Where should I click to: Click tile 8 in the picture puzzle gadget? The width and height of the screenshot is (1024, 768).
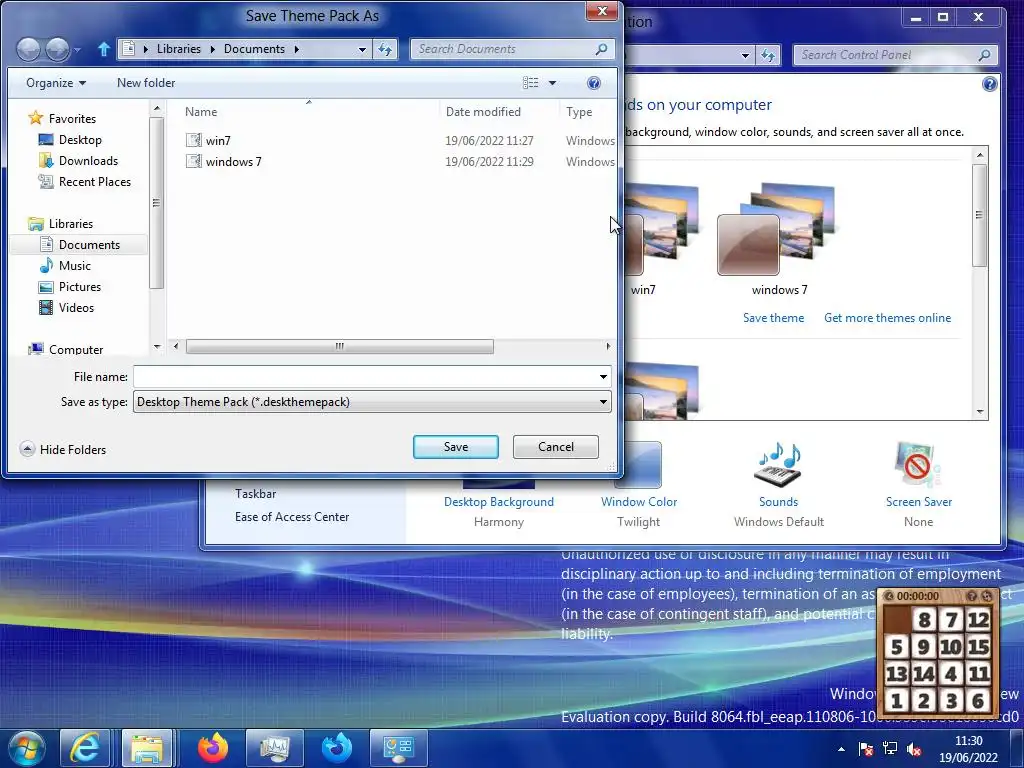(924, 620)
